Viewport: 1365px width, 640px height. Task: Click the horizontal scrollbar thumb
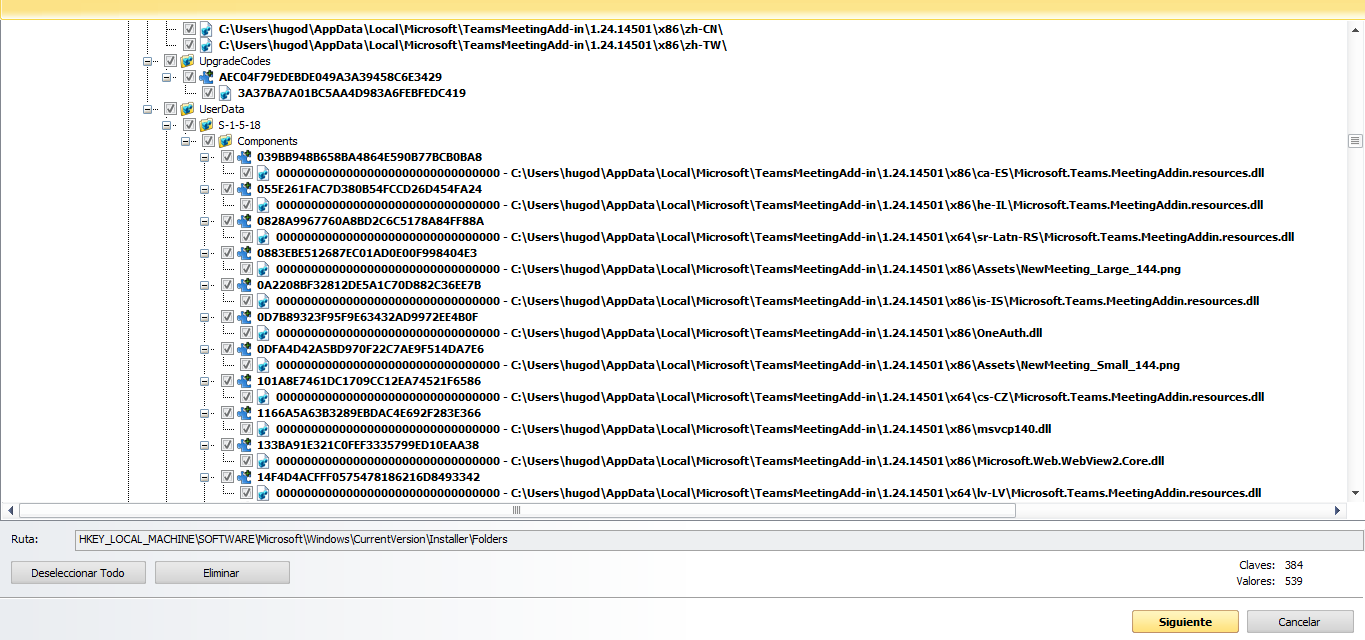click(516, 510)
